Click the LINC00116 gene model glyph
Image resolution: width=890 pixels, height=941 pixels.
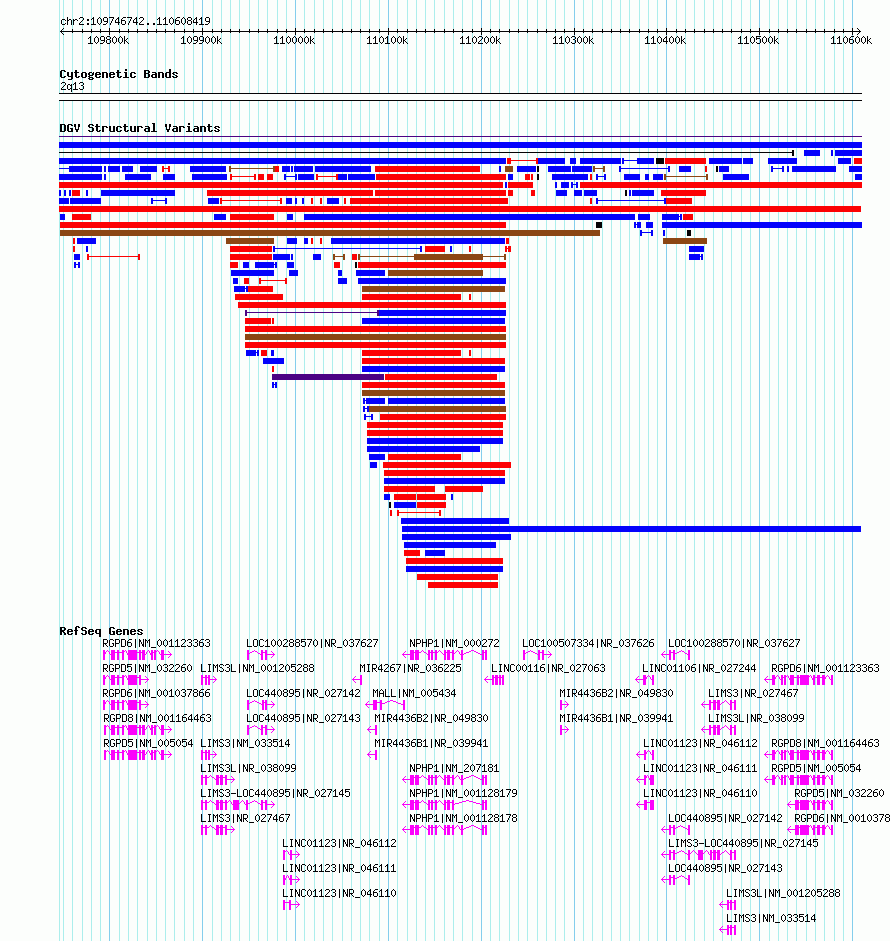pyautogui.click(x=495, y=680)
